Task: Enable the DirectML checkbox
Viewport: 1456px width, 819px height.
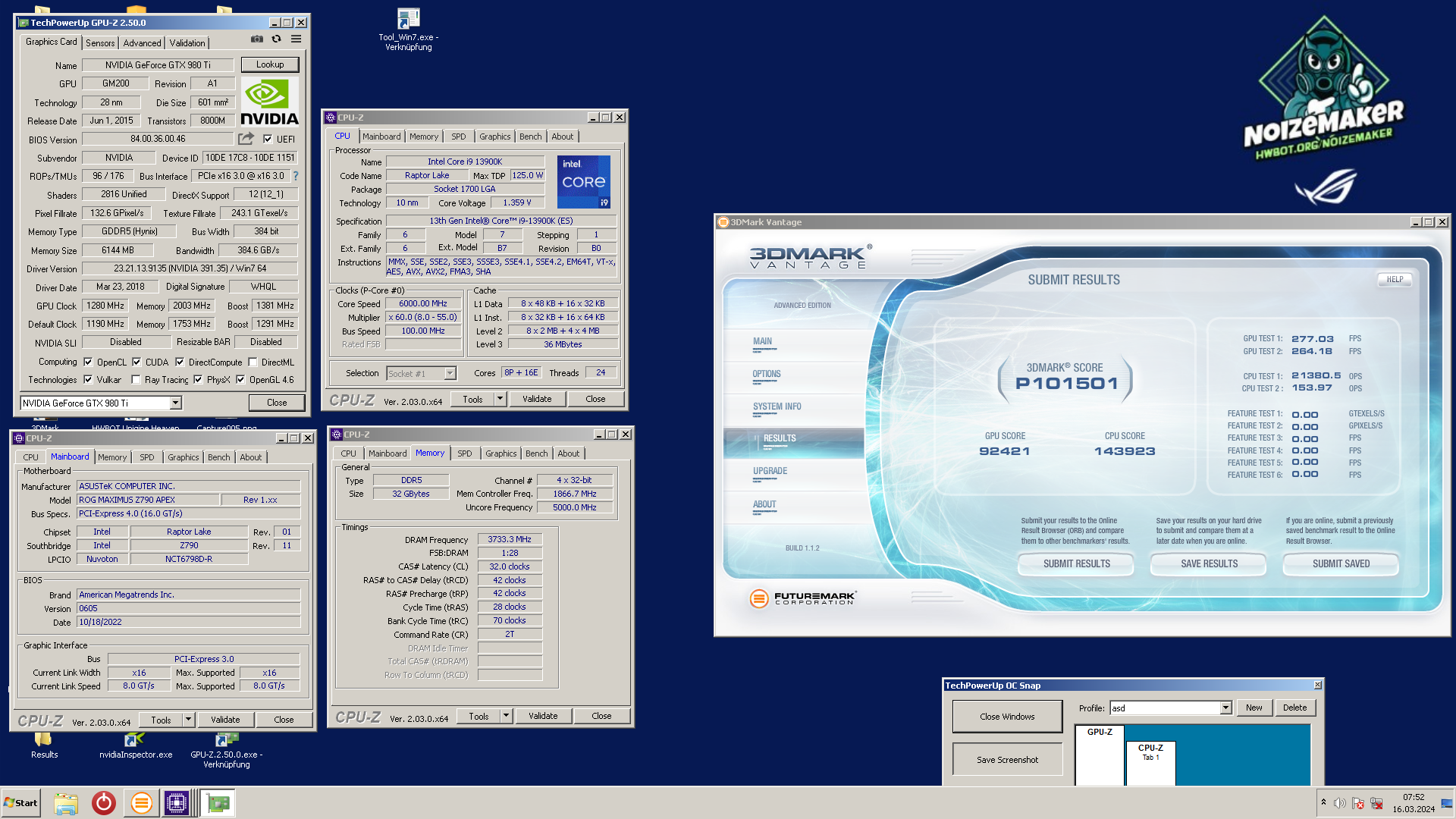Action: 253,362
